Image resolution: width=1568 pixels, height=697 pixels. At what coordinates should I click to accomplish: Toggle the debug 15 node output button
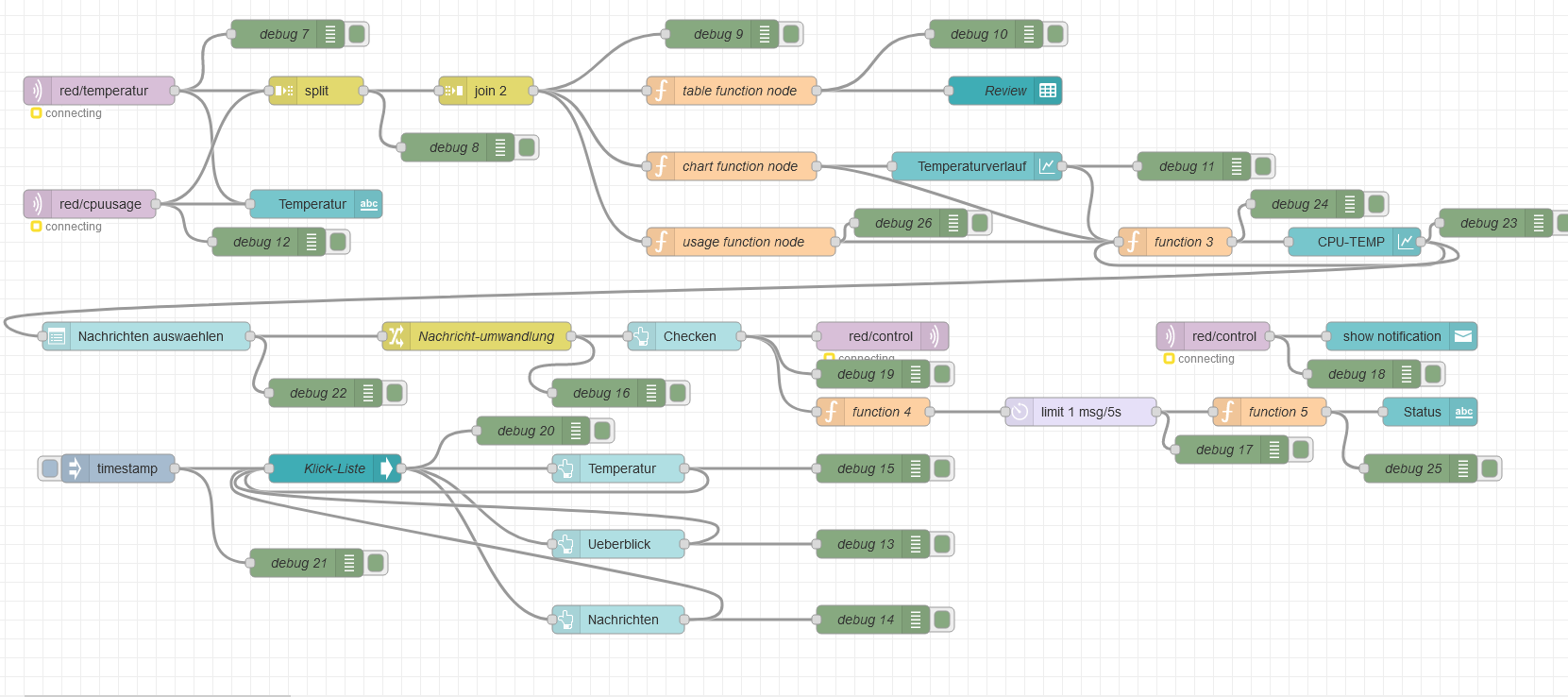[942, 468]
